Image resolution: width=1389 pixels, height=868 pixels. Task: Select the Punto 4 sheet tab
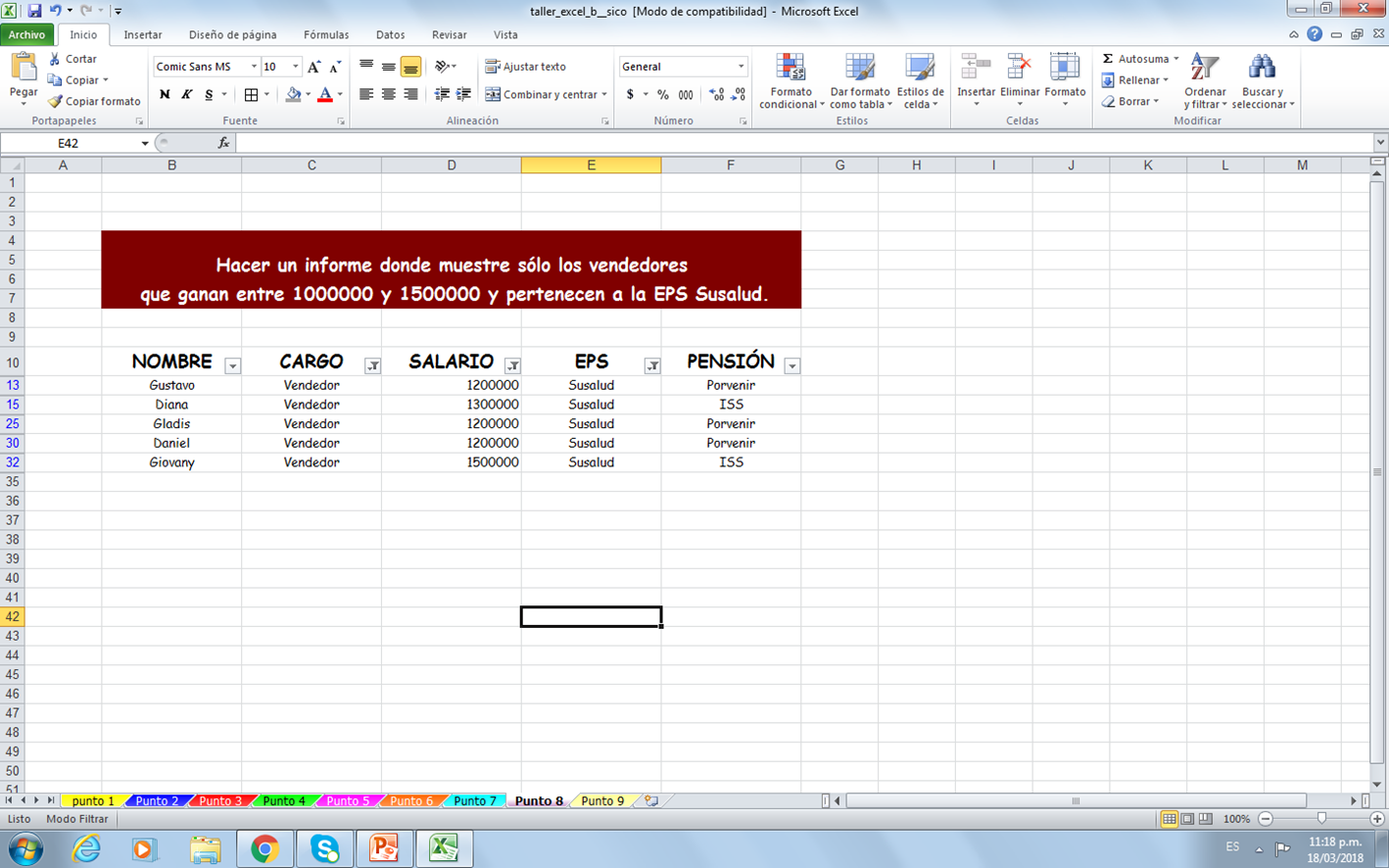pos(284,800)
